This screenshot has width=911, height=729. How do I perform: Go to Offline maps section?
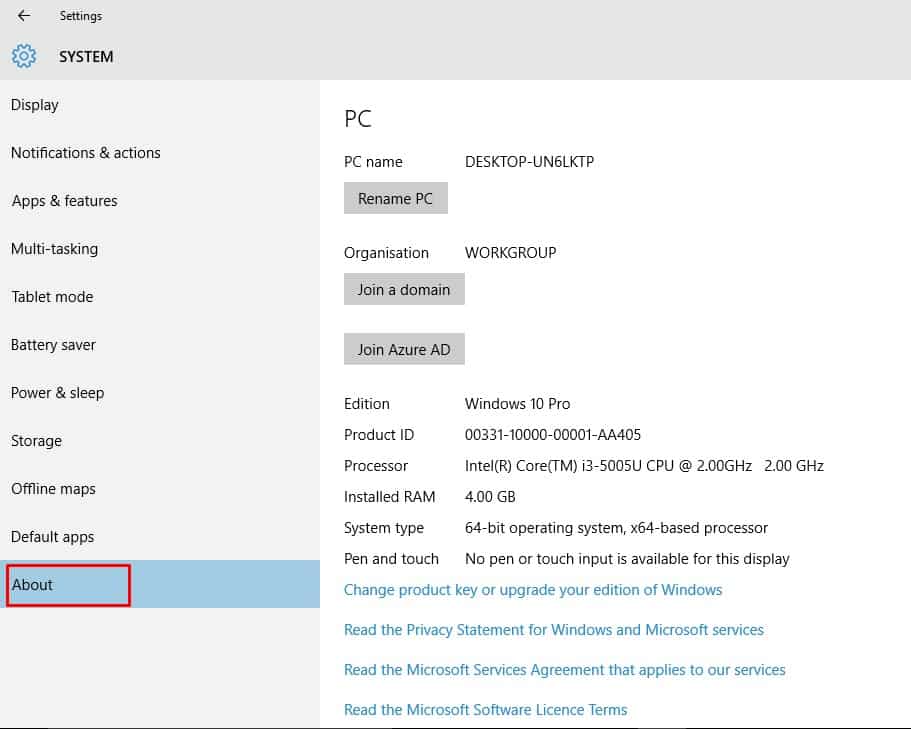(x=54, y=489)
